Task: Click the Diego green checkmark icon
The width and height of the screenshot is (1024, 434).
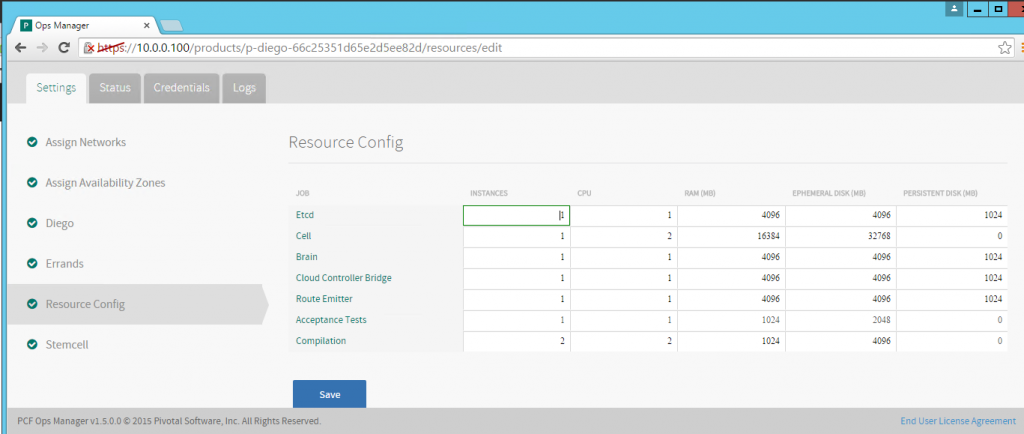Action: click(31, 223)
